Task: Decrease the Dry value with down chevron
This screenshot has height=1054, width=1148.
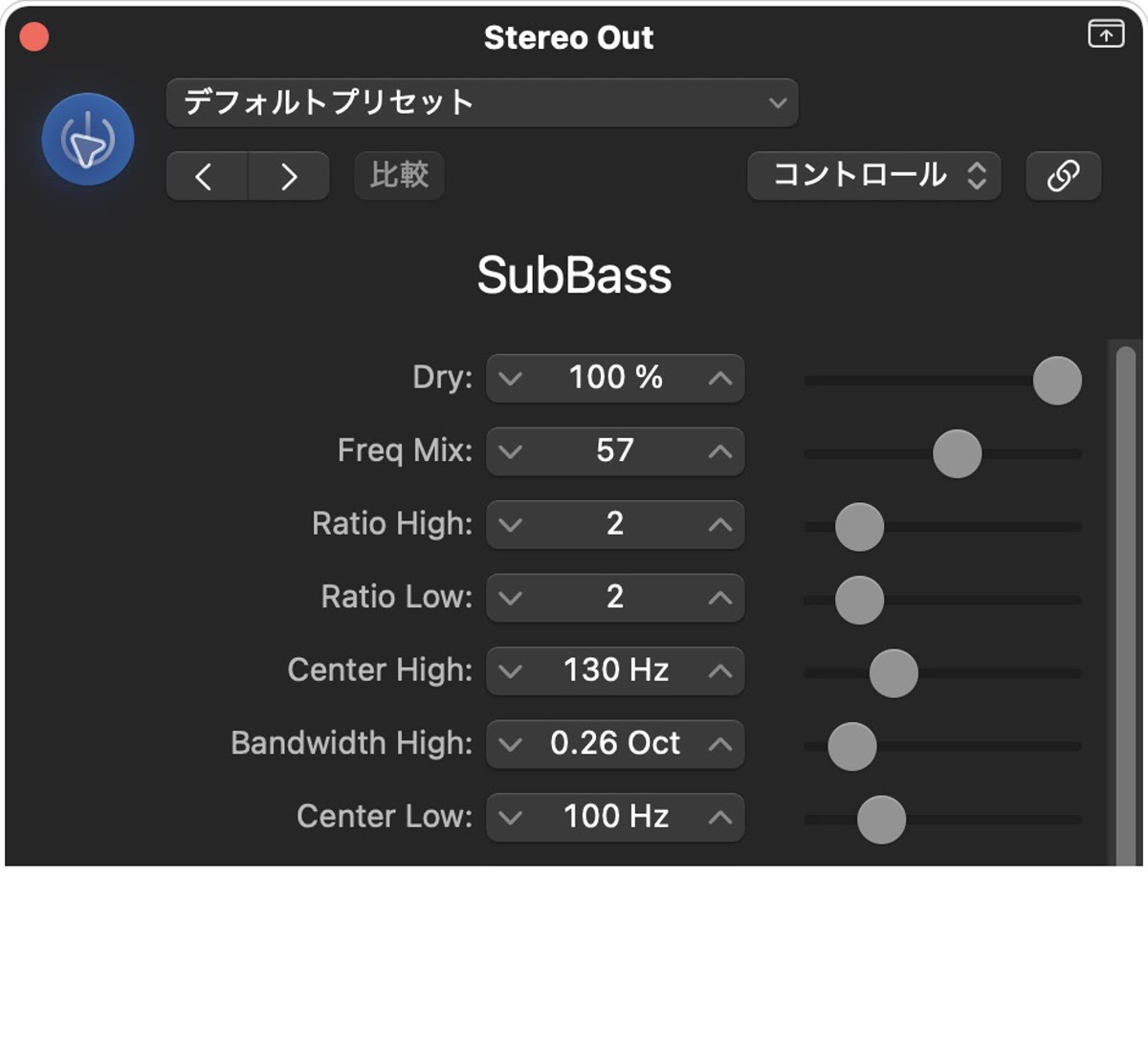Action: [511, 379]
